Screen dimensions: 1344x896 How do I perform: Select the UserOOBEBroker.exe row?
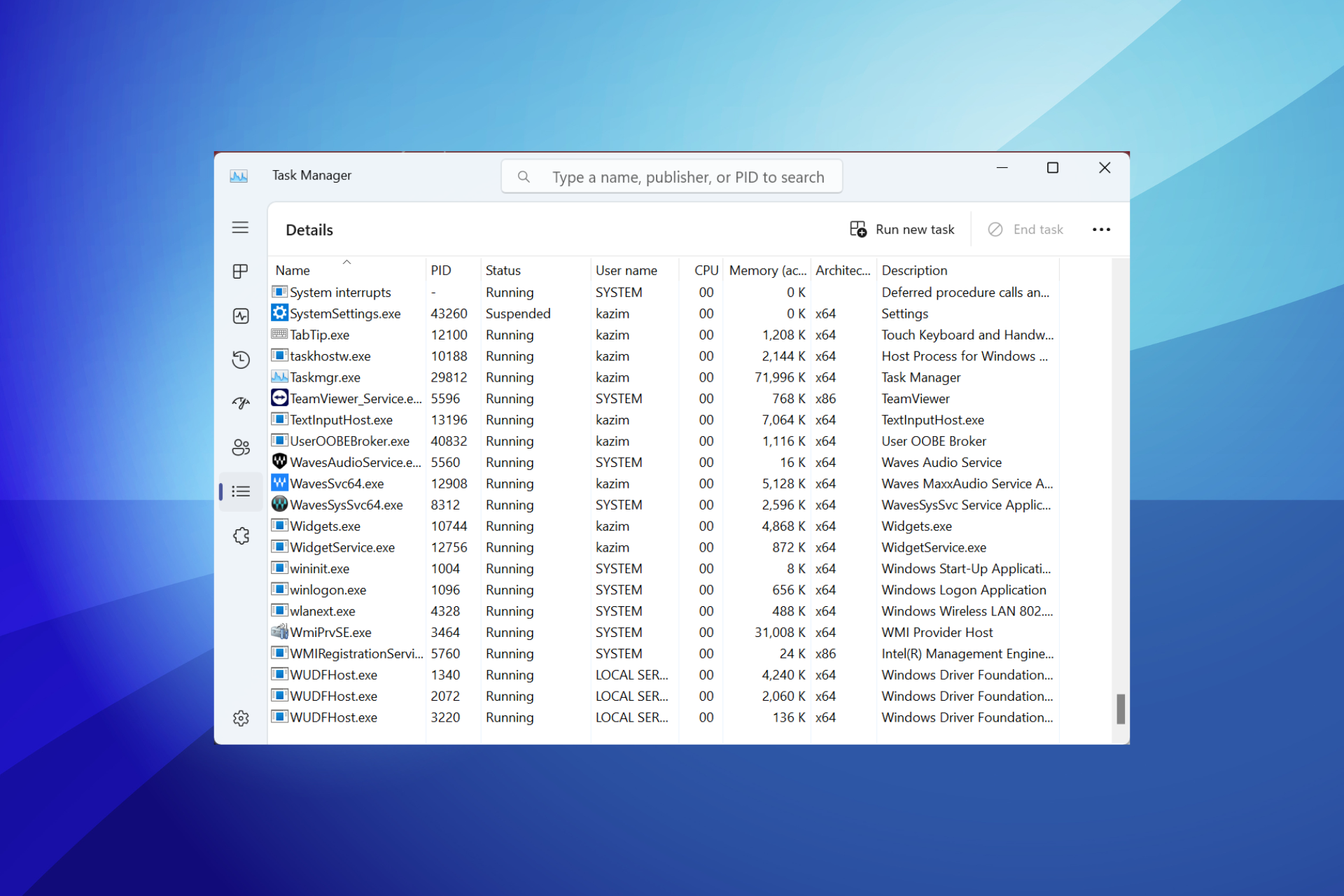click(664, 441)
